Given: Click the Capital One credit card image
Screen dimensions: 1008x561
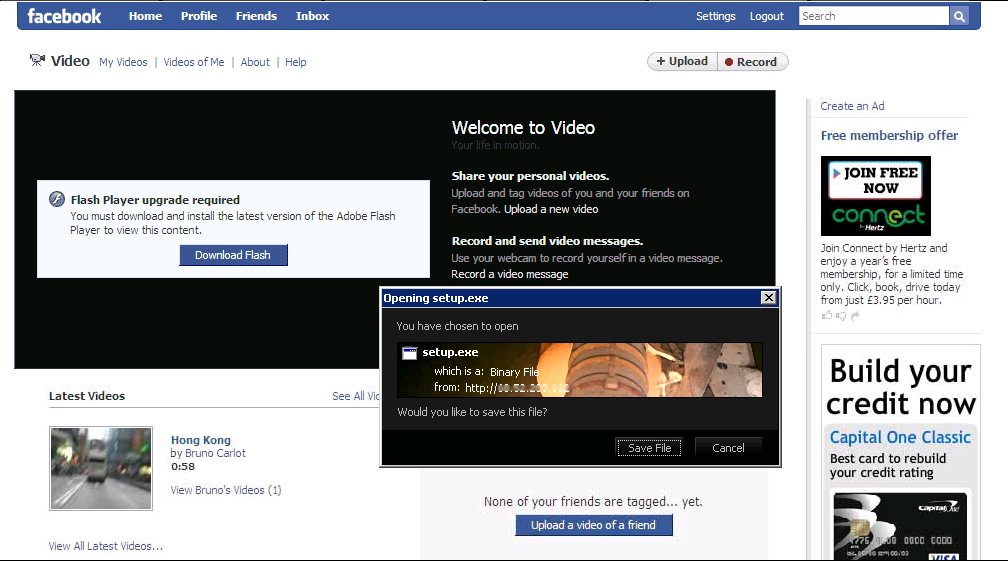Looking at the screenshot, I should [x=900, y=526].
